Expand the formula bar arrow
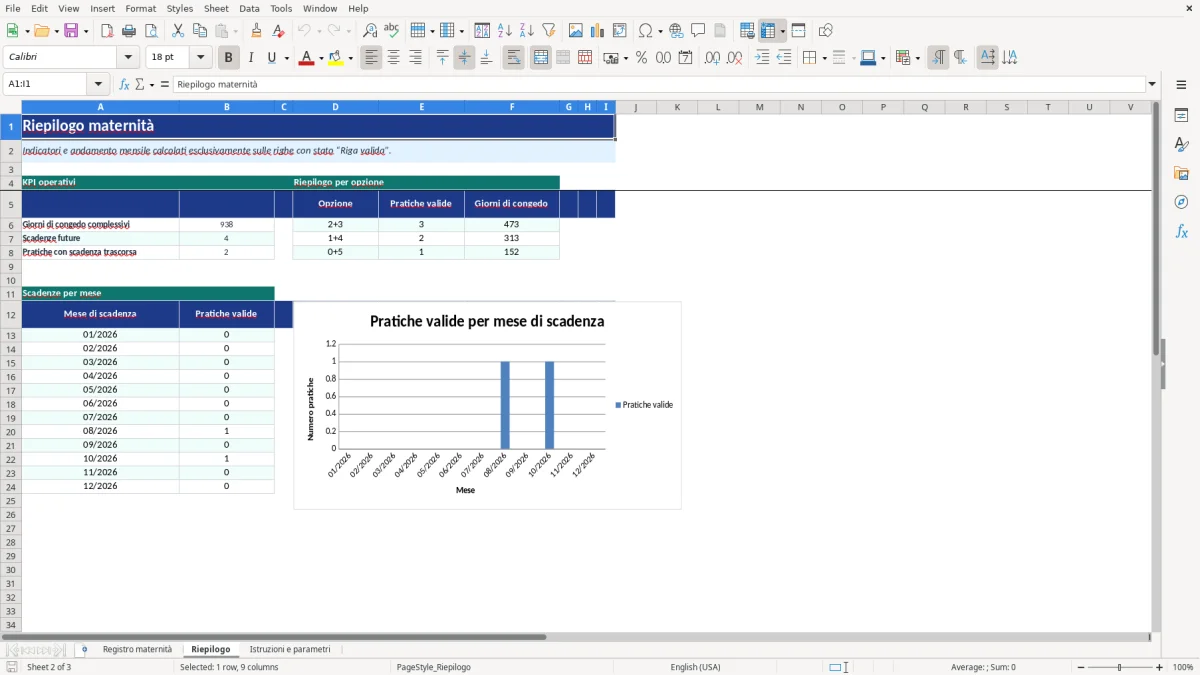This screenshot has height=675, width=1200. [1153, 85]
